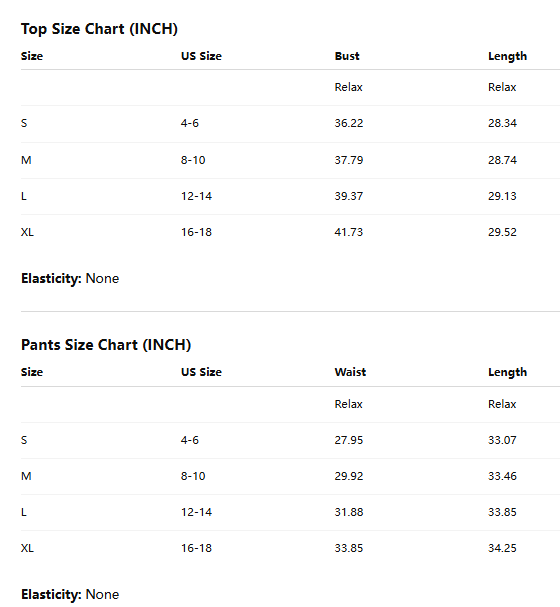Click the first Elasticity: None label

(x=70, y=278)
